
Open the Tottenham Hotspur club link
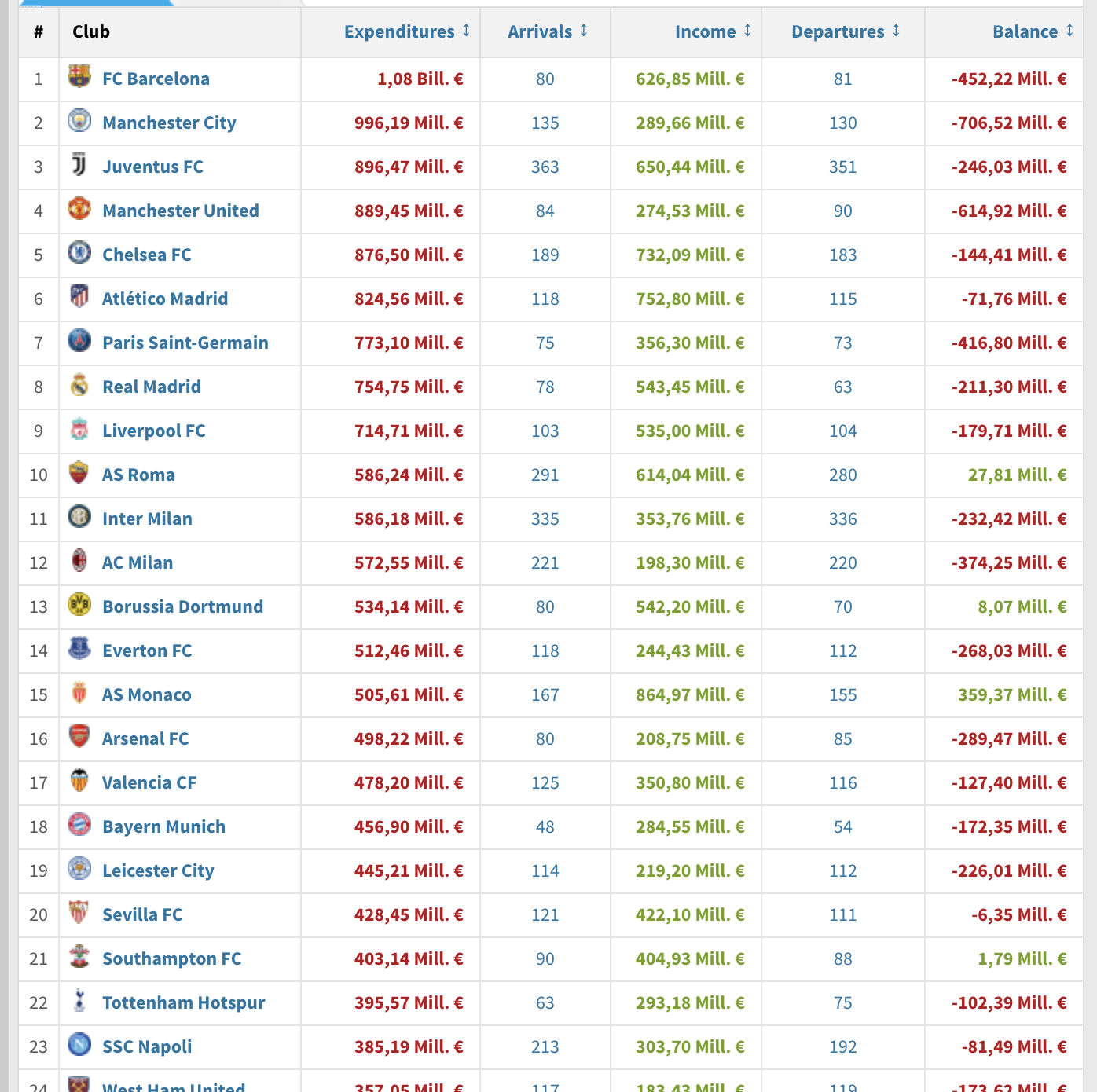click(184, 1002)
